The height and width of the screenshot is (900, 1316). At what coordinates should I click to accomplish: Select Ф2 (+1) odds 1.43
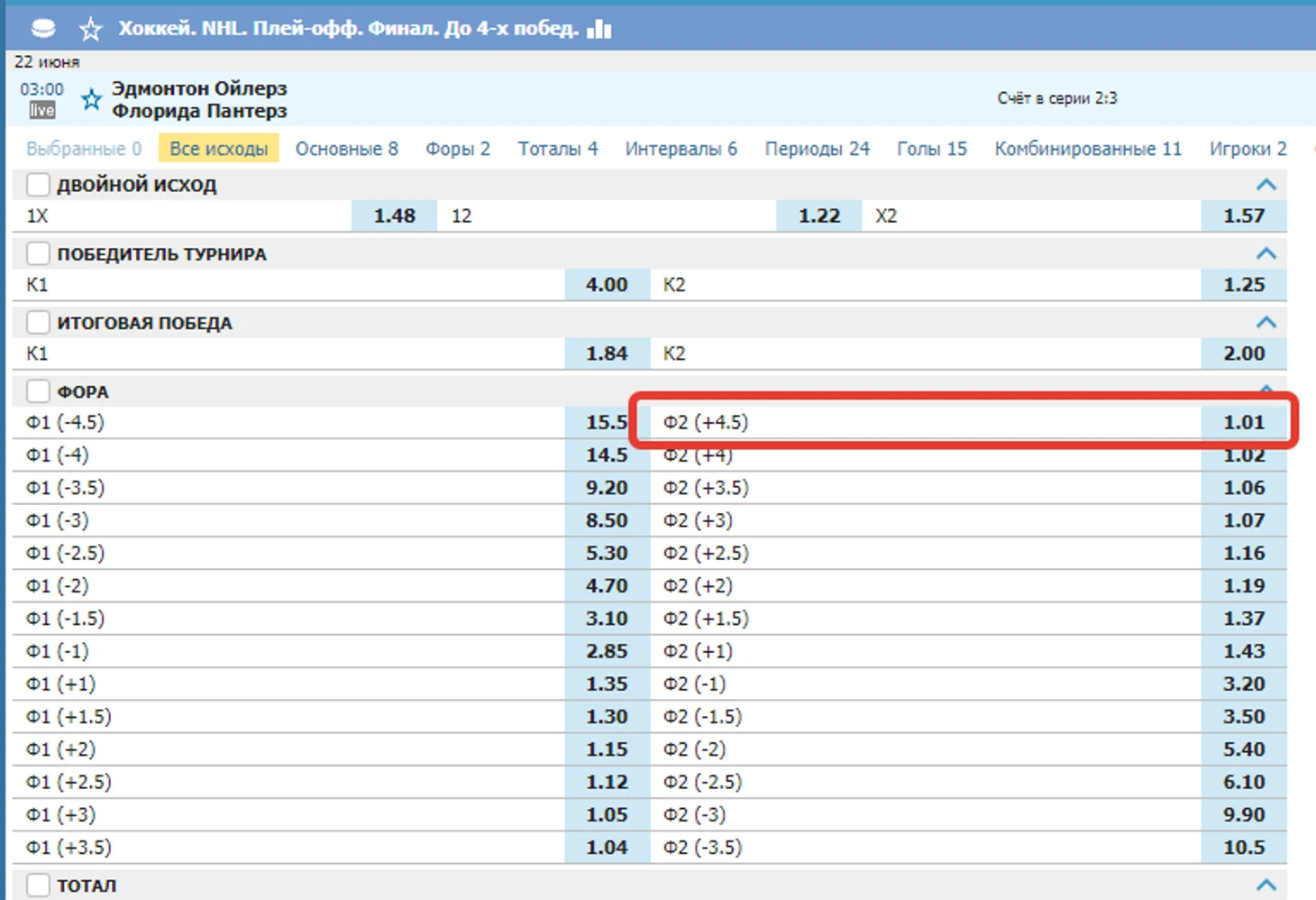click(x=1244, y=651)
